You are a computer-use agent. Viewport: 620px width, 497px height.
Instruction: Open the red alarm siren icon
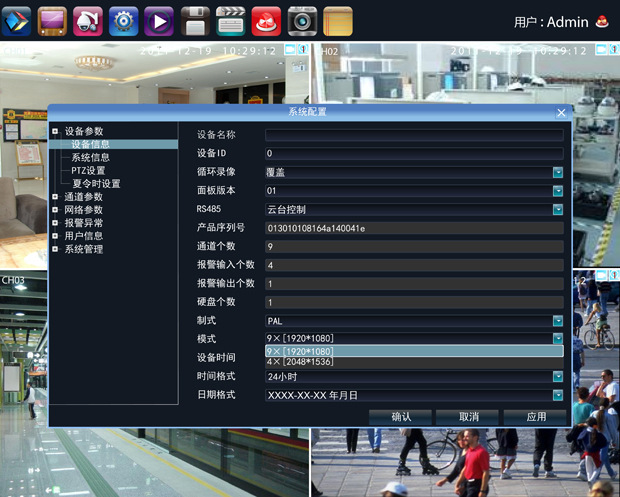(x=266, y=21)
